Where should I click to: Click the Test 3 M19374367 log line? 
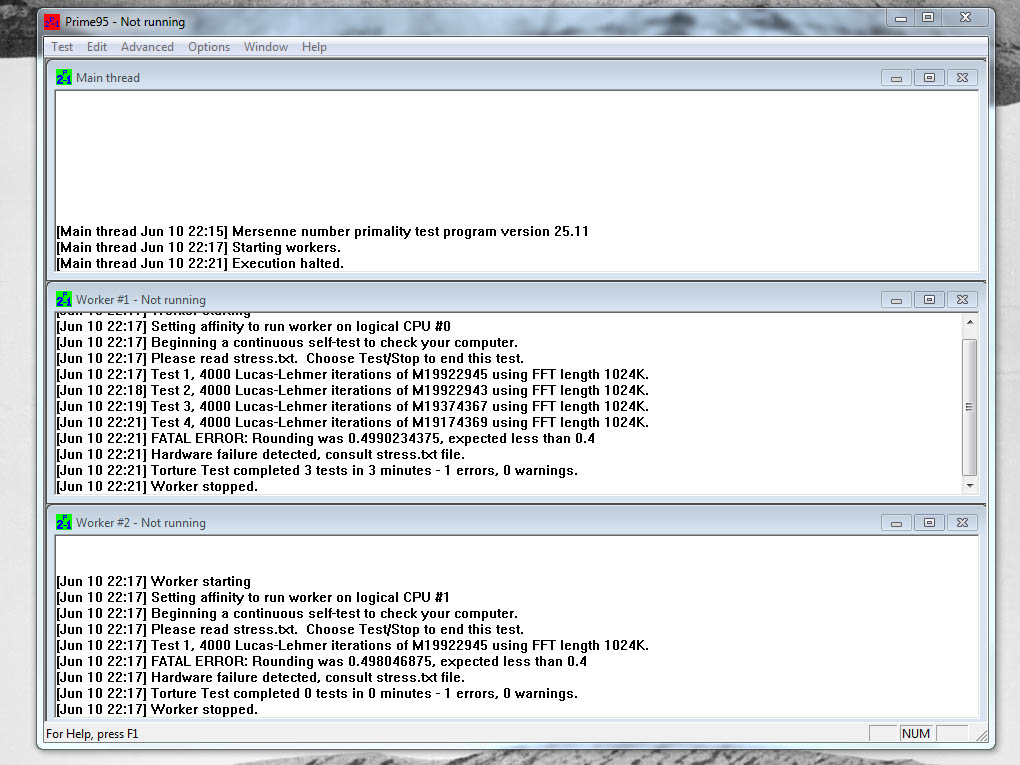coord(353,407)
